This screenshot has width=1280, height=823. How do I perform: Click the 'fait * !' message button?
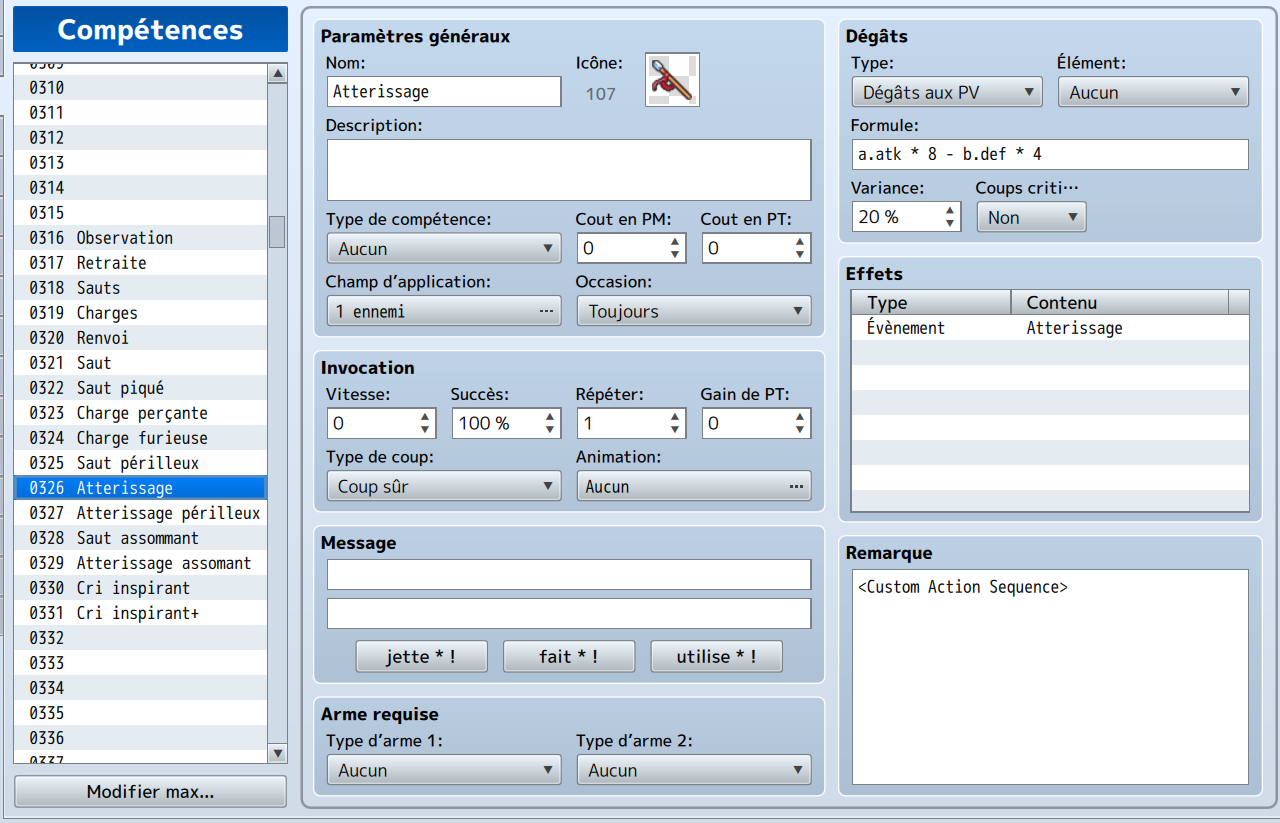[569, 656]
